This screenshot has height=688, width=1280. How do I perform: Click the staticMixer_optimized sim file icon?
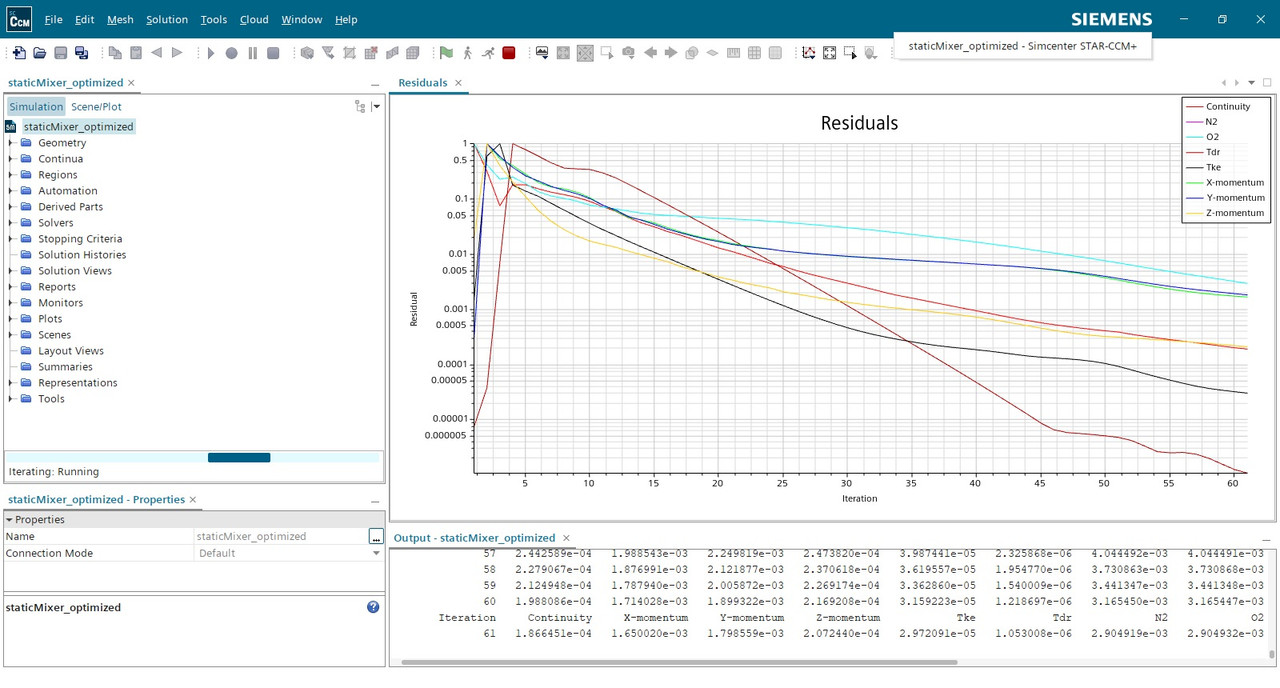pyautogui.click(x=11, y=127)
